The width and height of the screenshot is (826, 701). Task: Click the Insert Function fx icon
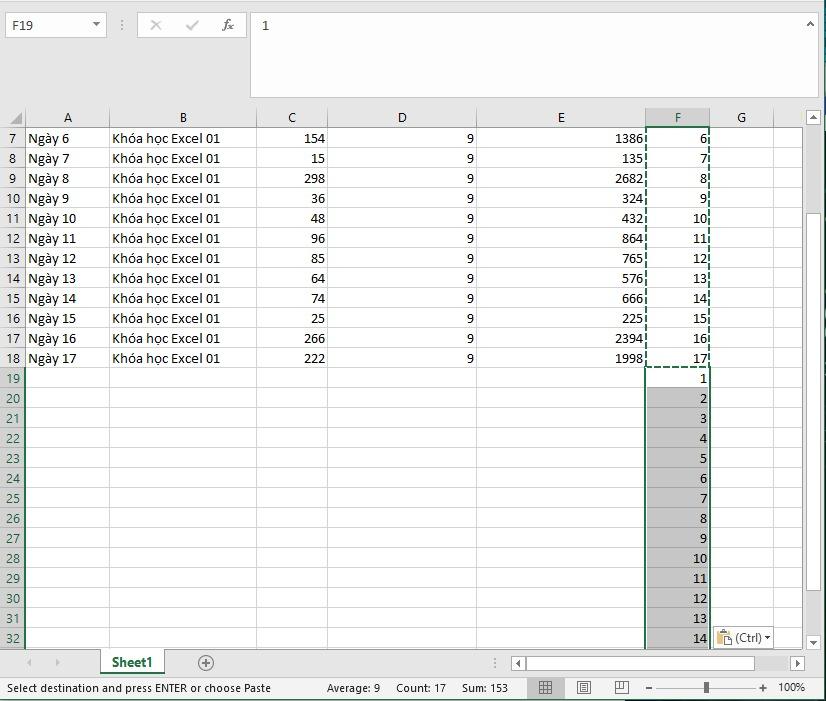point(228,25)
